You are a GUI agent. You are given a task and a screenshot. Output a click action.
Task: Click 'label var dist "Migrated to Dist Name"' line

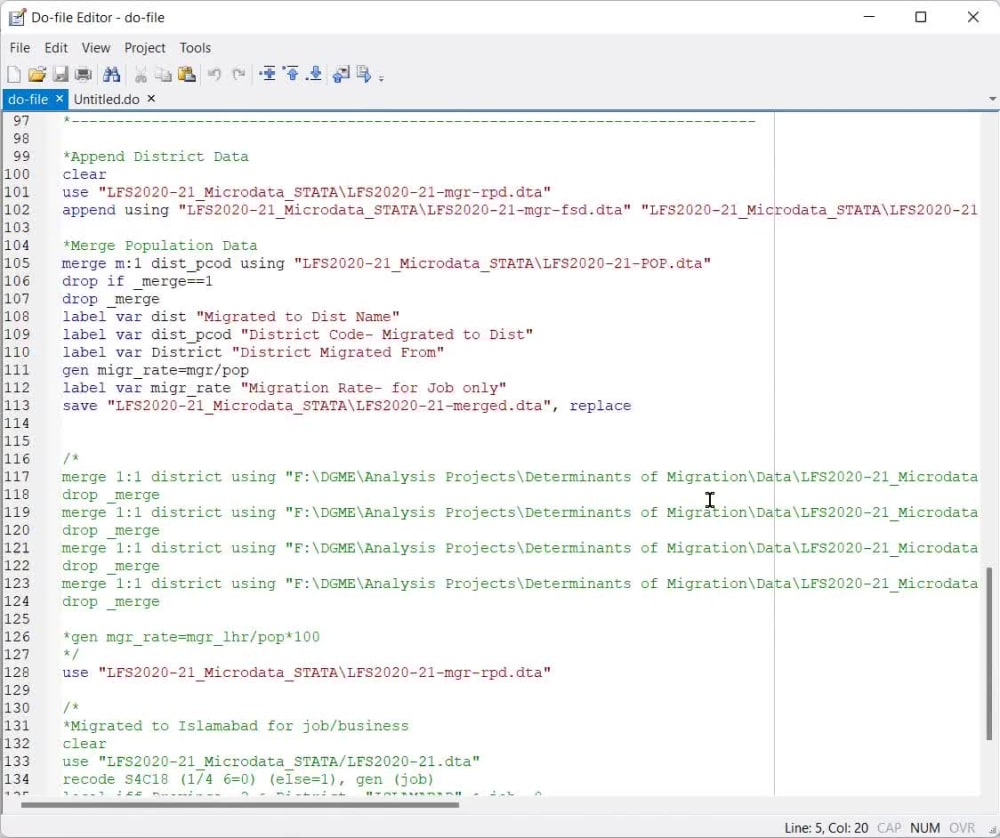pyautogui.click(x=231, y=317)
